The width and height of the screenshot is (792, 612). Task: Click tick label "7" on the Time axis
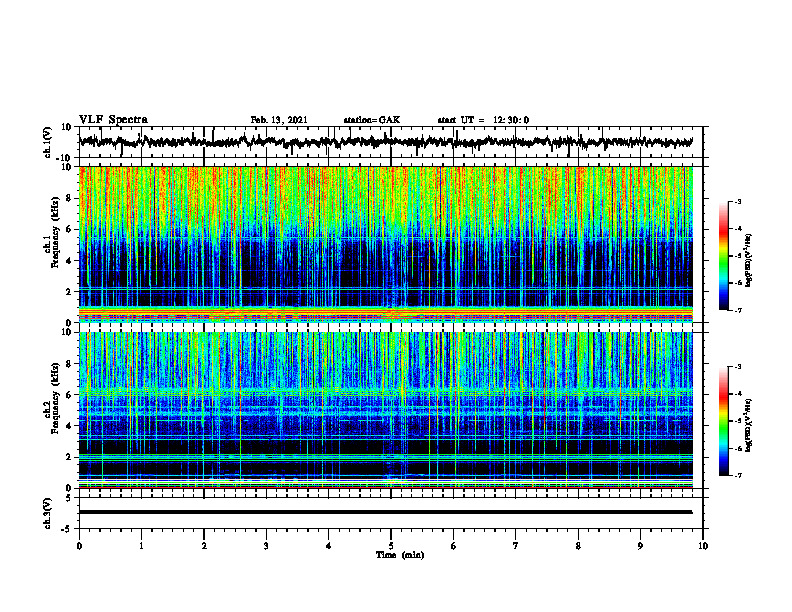click(516, 546)
